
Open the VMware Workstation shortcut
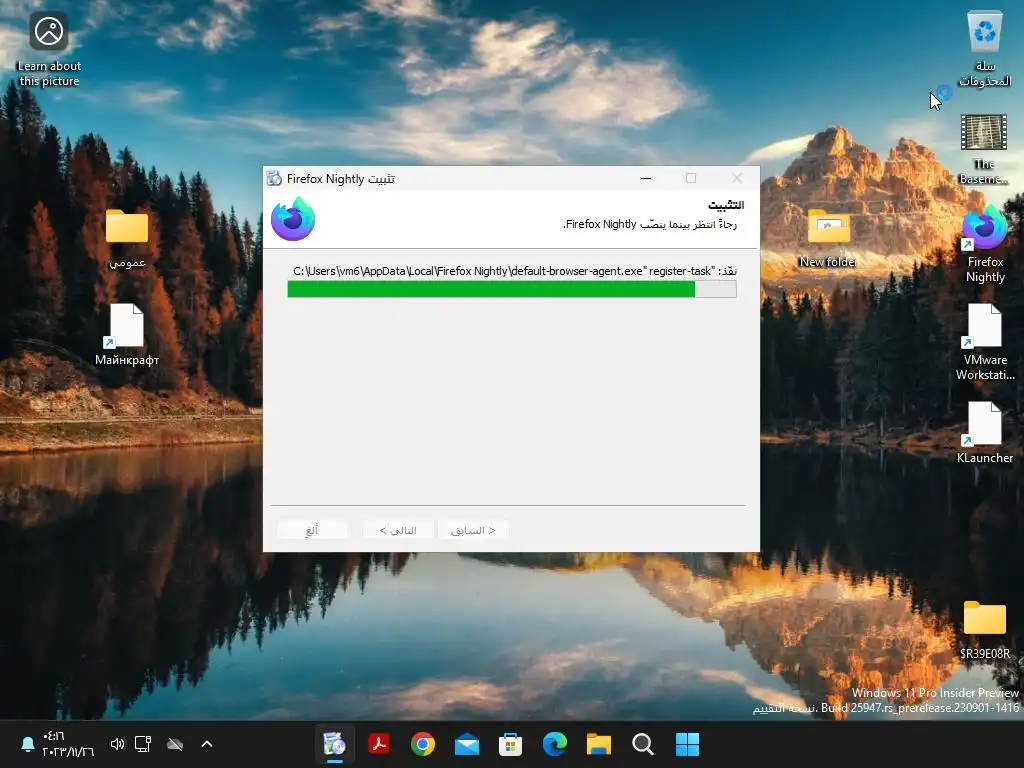tap(985, 343)
